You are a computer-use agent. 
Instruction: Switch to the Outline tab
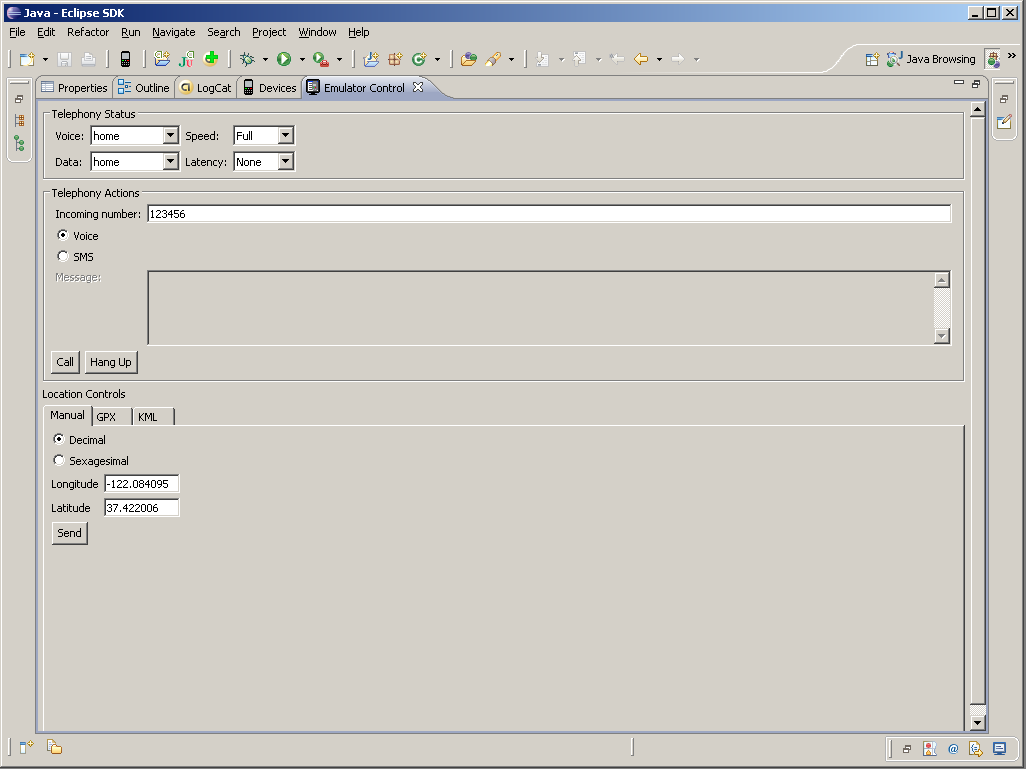coord(144,88)
